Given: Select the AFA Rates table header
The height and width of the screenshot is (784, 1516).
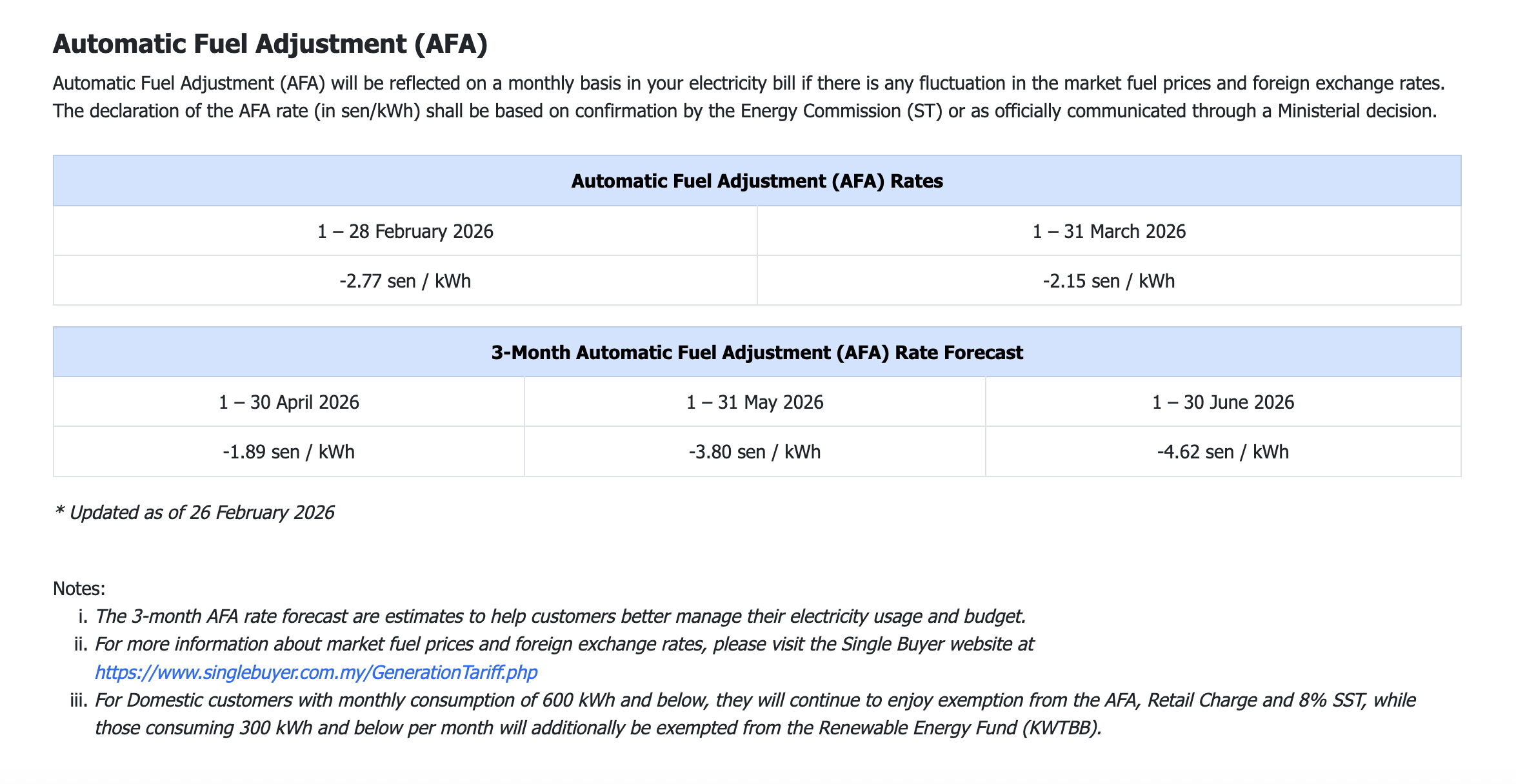Looking at the screenshot, I should 757,181.
